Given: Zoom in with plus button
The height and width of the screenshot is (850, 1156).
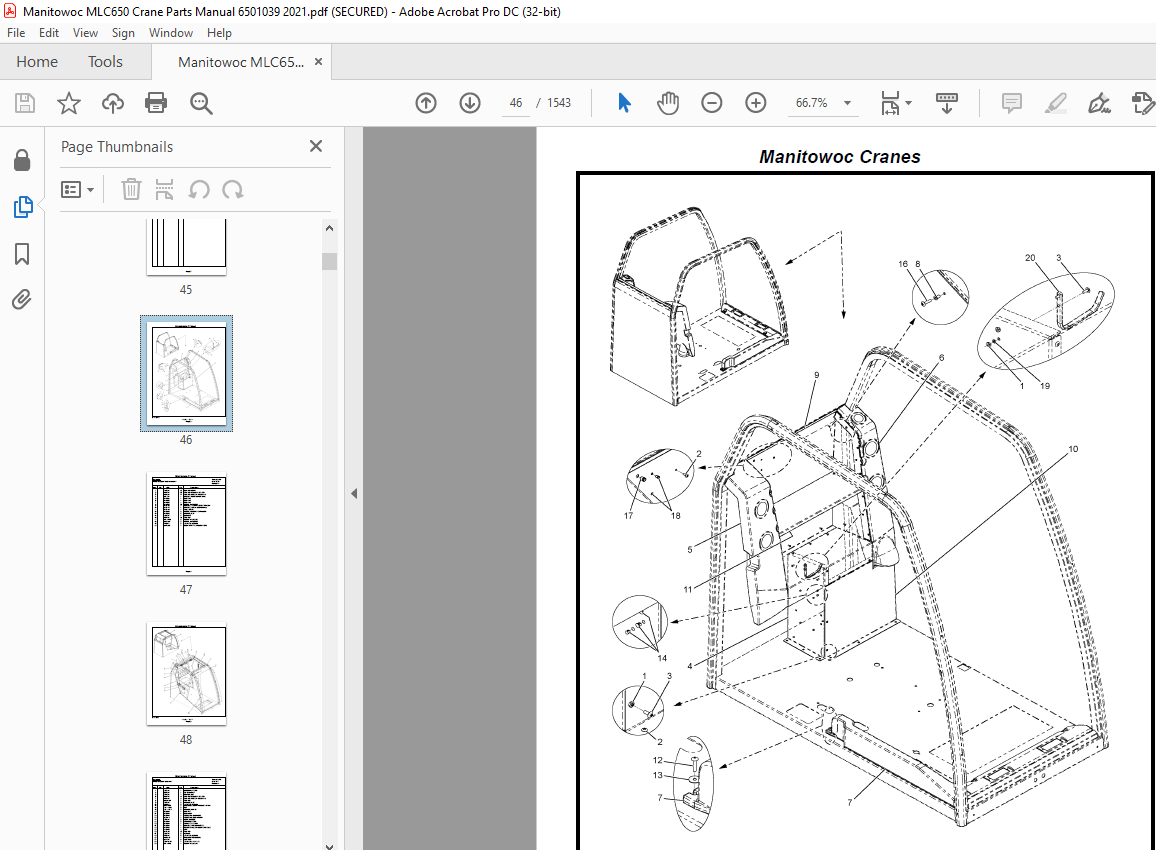Looking at the screenshot, I should 756,102.
